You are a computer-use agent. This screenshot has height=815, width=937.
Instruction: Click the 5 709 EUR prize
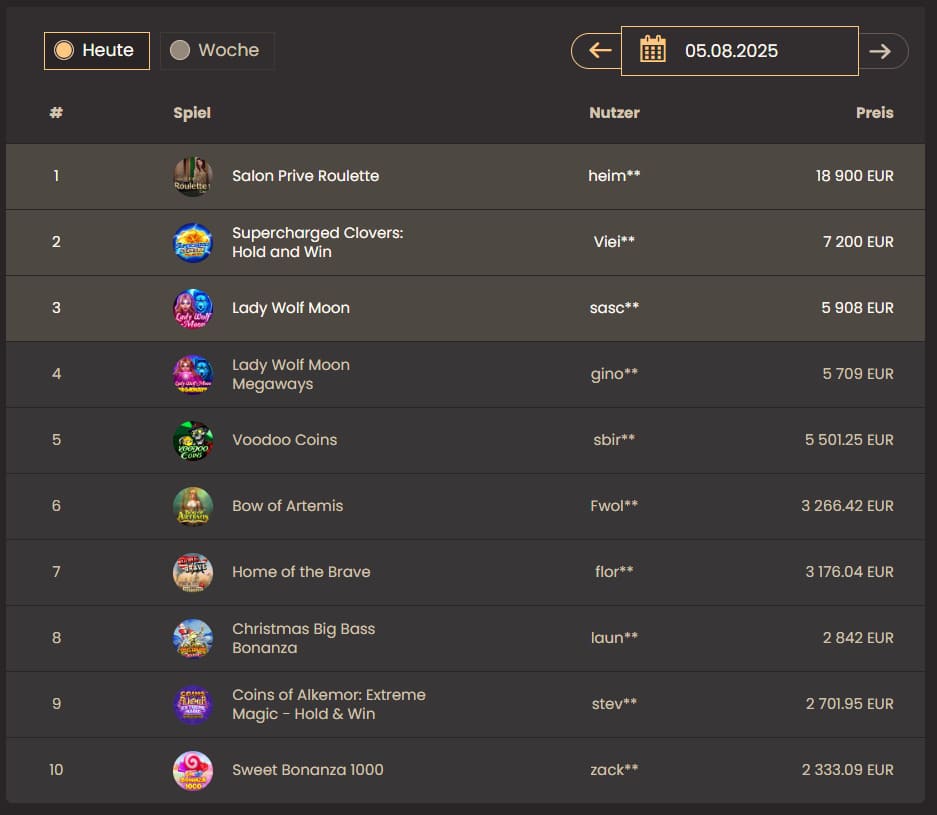point(858,373)
